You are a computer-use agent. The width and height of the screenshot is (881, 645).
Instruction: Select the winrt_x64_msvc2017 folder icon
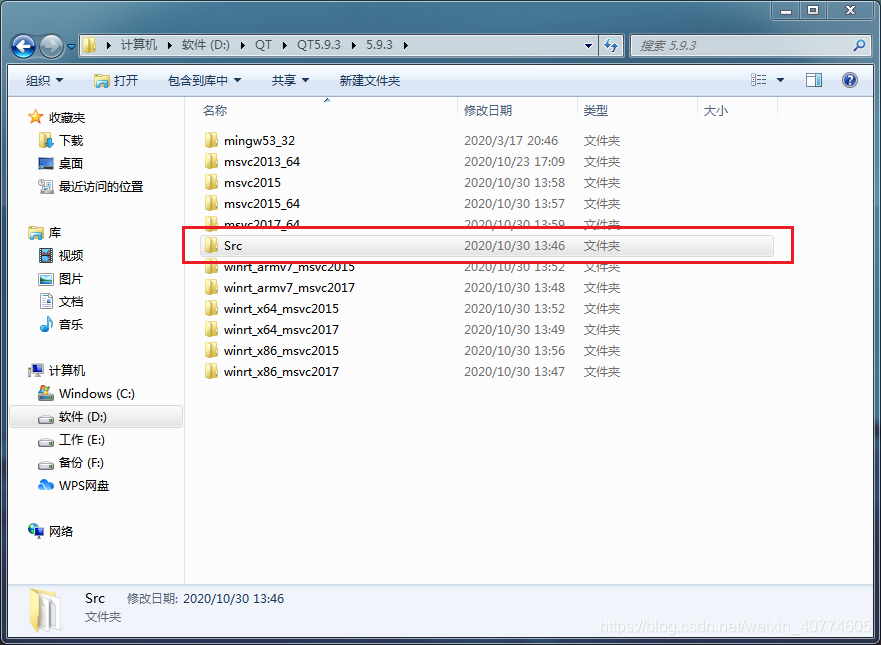tap(211, 329)
